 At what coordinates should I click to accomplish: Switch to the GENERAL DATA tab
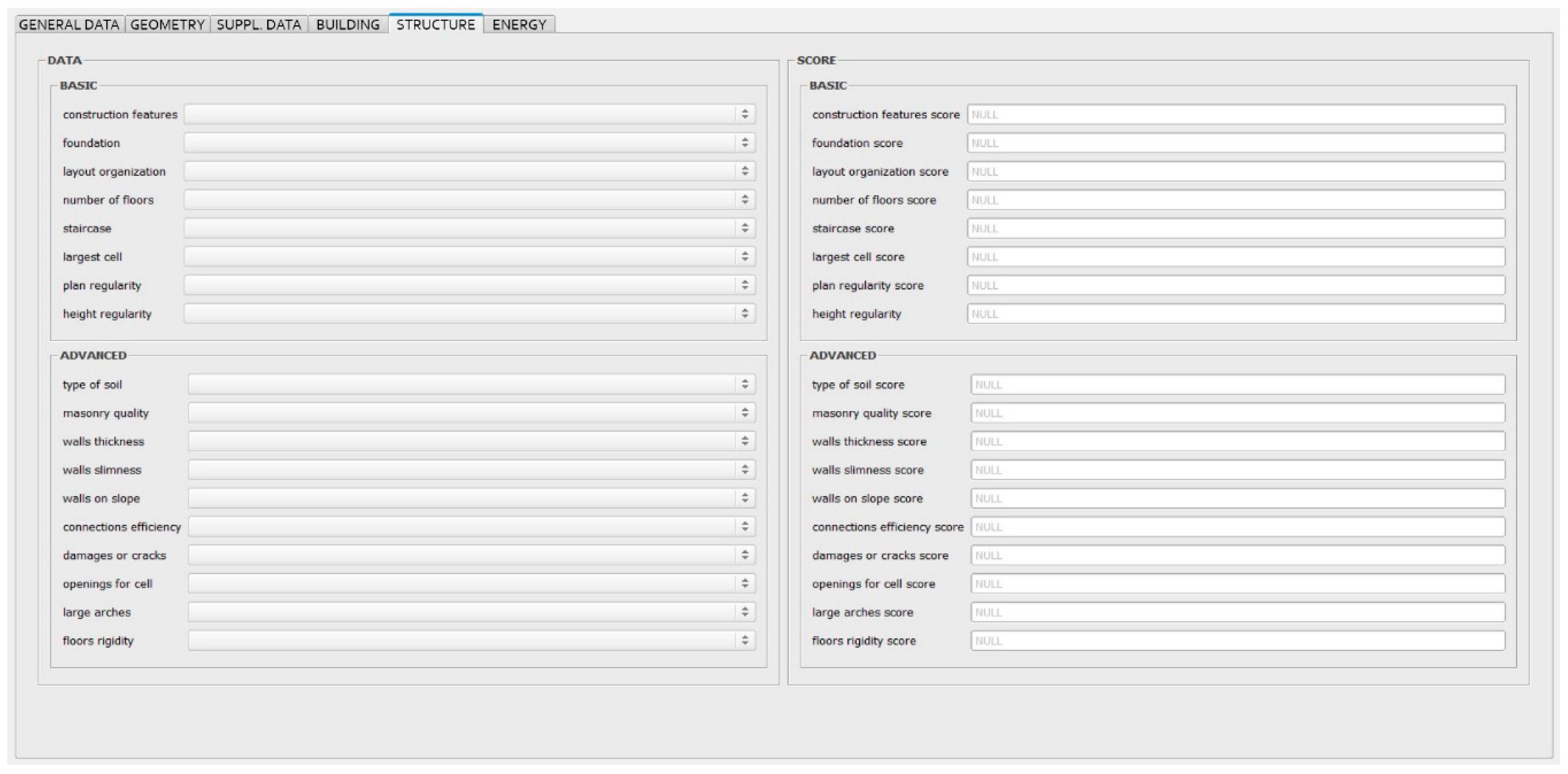coord(69,25)
